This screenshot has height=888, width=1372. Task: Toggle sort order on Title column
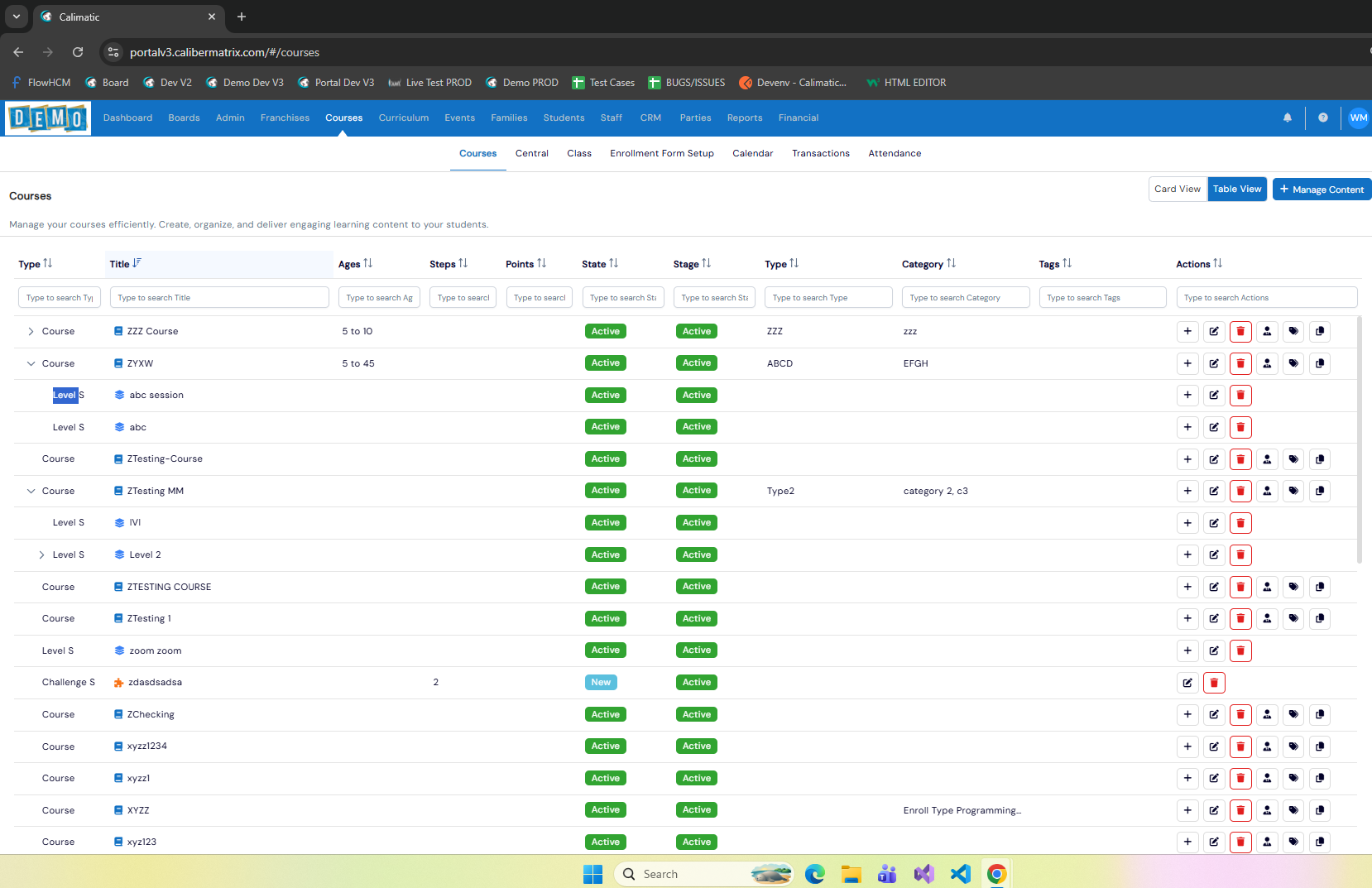pyautogui.click(x=137, y=263)
